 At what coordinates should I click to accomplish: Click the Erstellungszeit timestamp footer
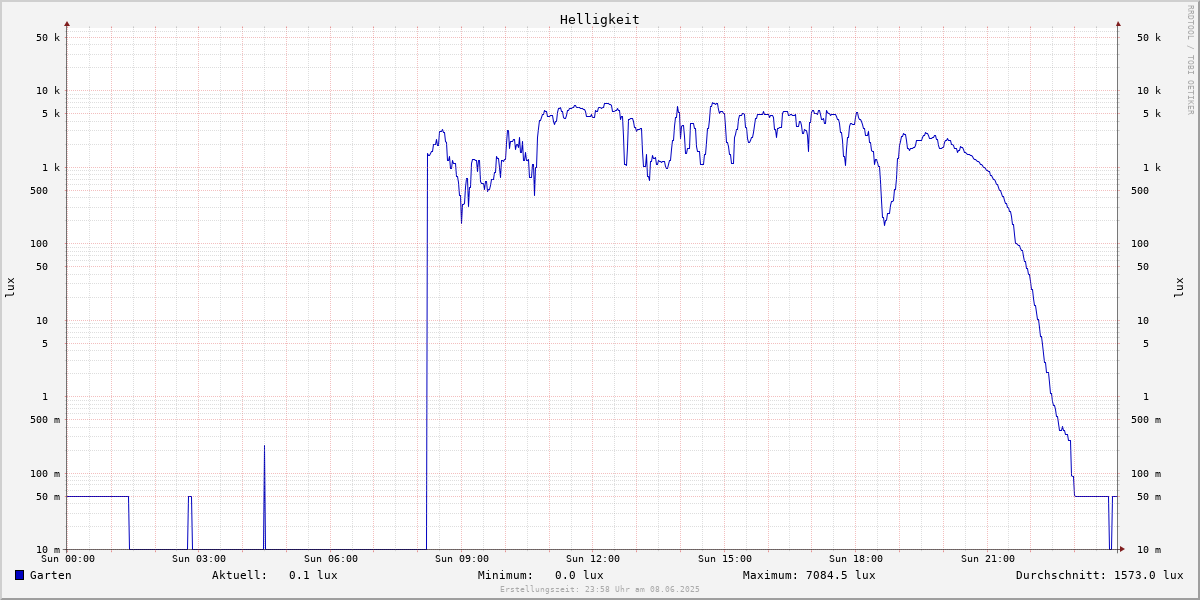click(x=600, y=590)
